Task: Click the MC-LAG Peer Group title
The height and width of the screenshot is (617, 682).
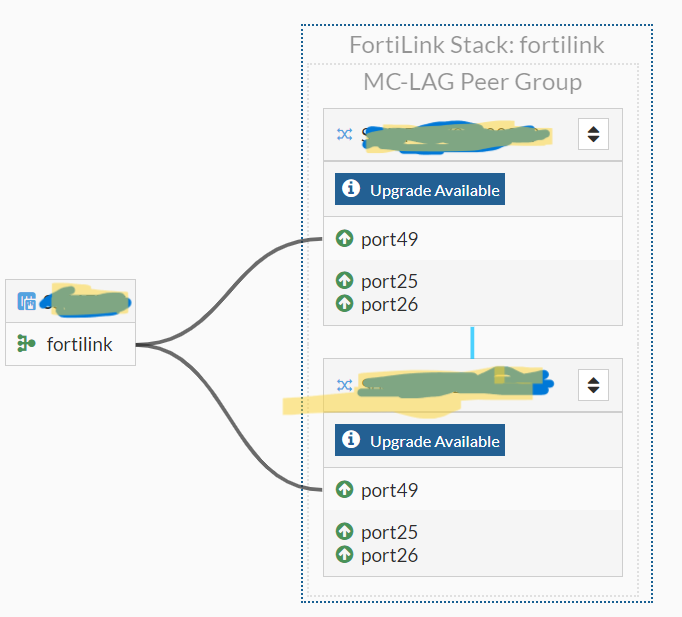Action: pos(472,82)
